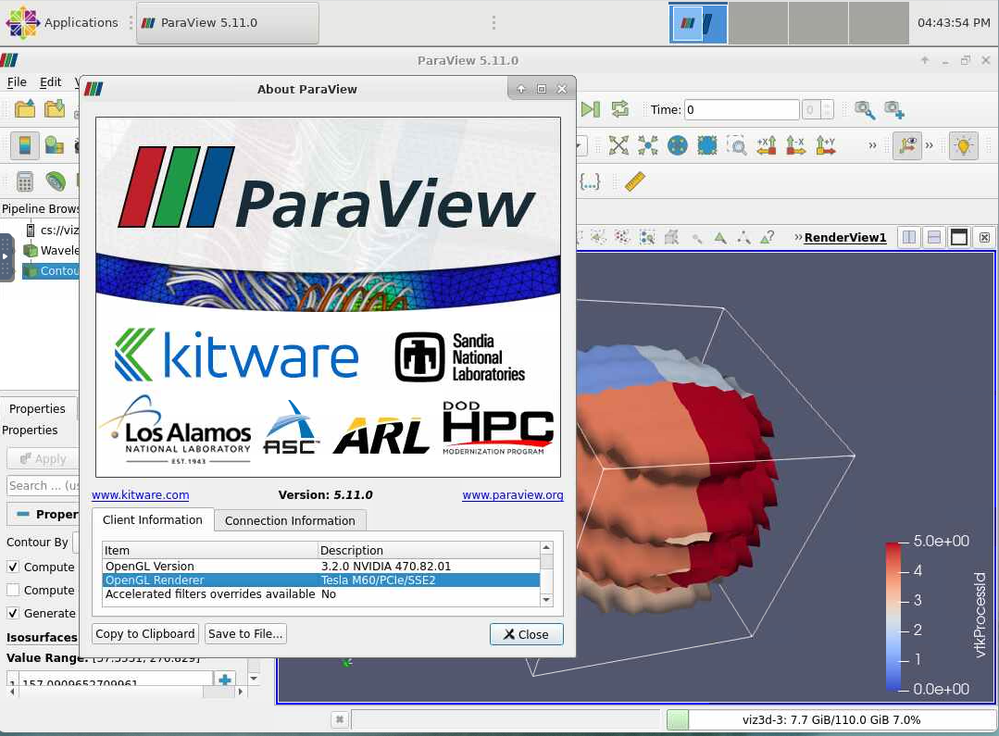Maximize the RenderView1 layout
Screen dimensions: 999x736
[959, 238]
